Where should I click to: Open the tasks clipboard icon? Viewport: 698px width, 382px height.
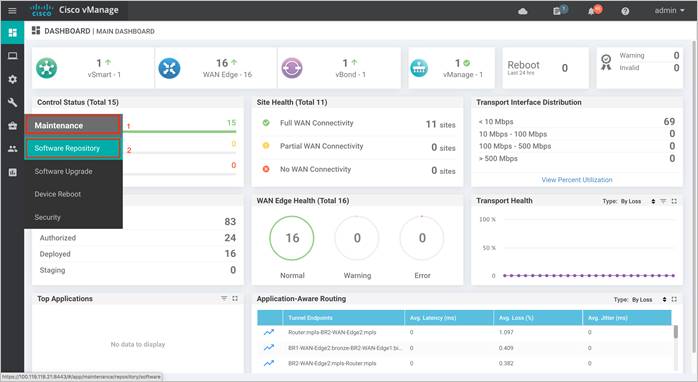point(557,11)
